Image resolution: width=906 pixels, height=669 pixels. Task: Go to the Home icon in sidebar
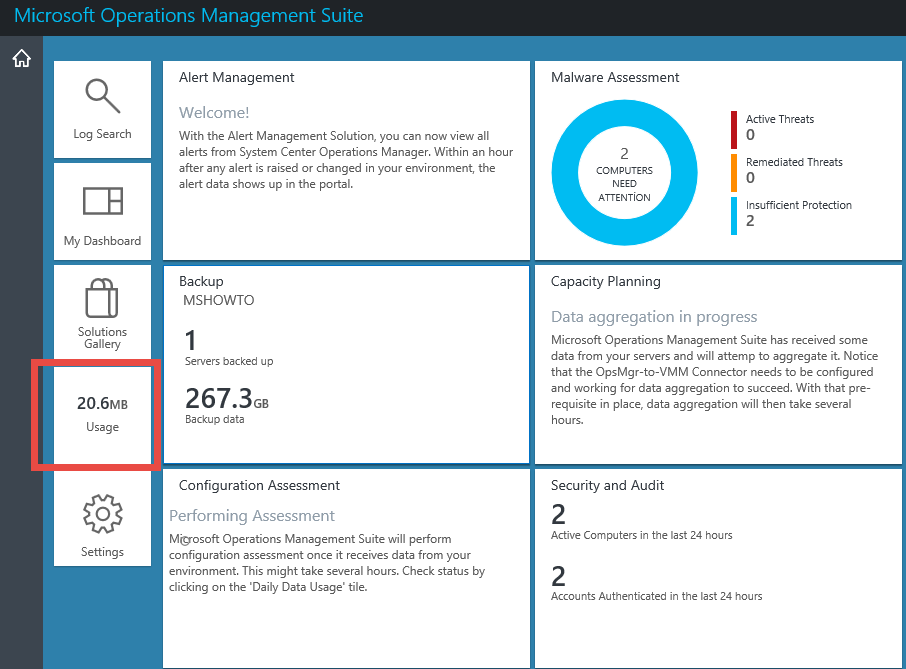pyautogui.click(x=21, y=58)
